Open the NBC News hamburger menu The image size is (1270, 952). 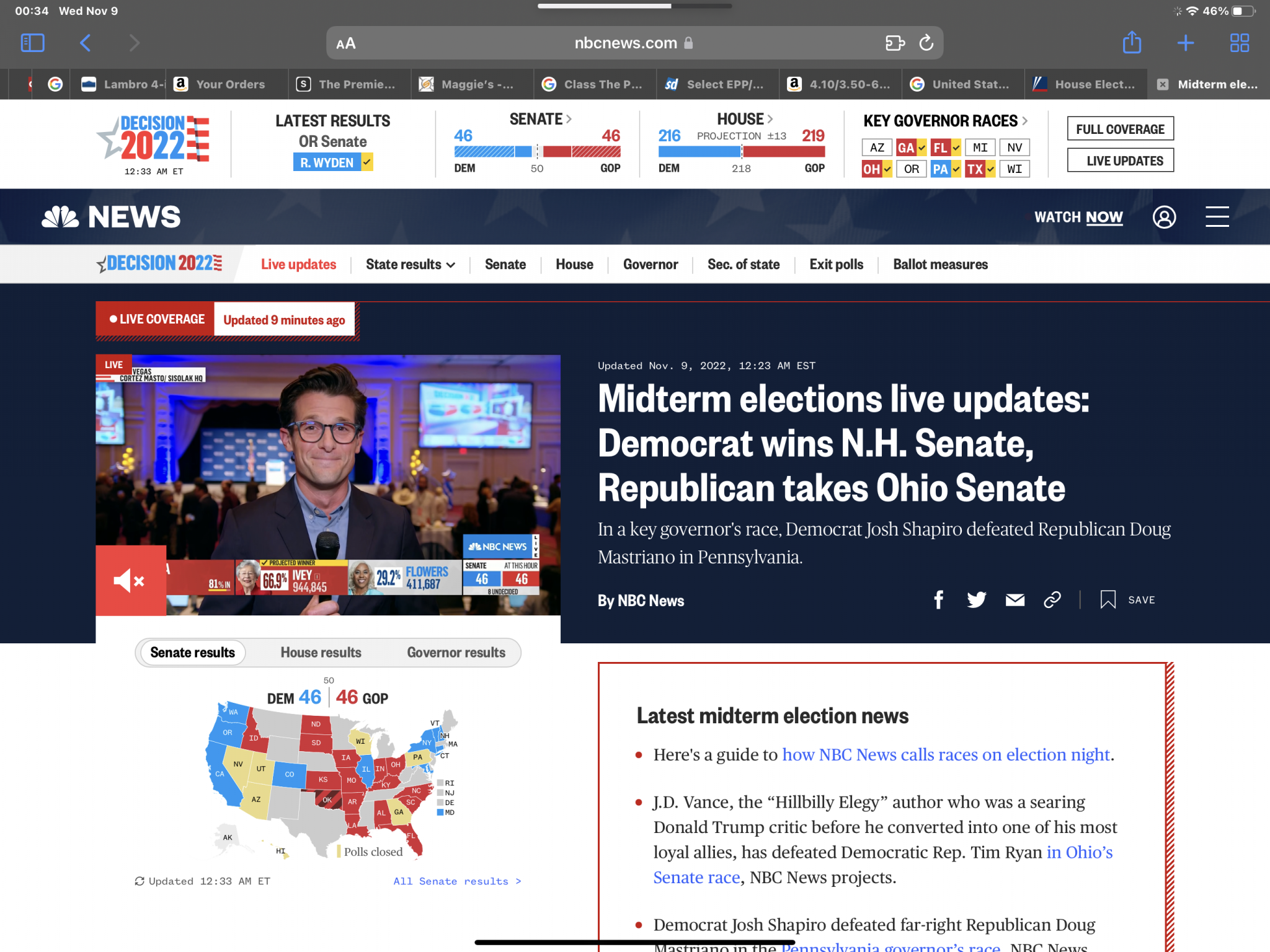1217,217
